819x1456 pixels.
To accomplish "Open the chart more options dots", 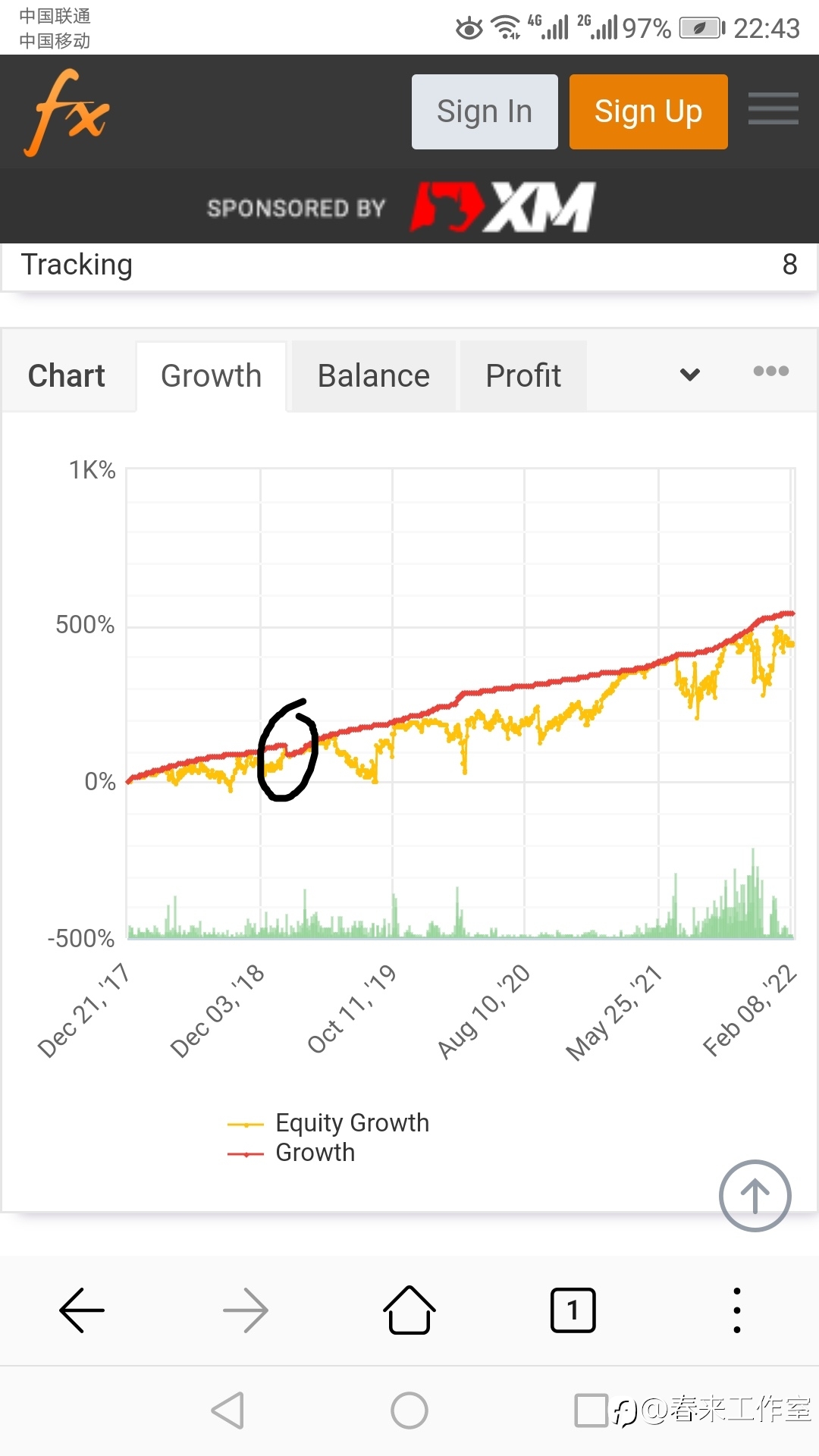I will [x=771, y=371].
